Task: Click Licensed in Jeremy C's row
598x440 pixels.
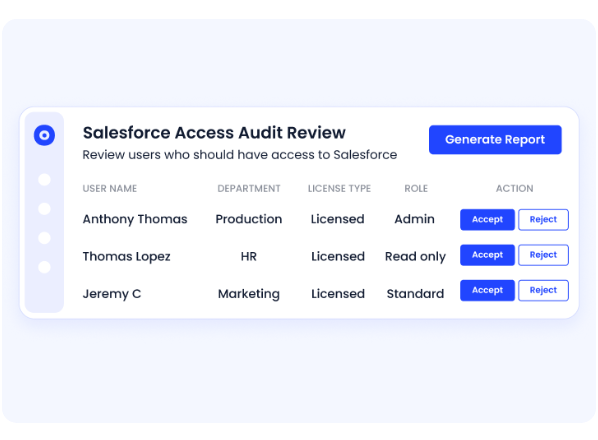Action: click(x=338, y=294)
